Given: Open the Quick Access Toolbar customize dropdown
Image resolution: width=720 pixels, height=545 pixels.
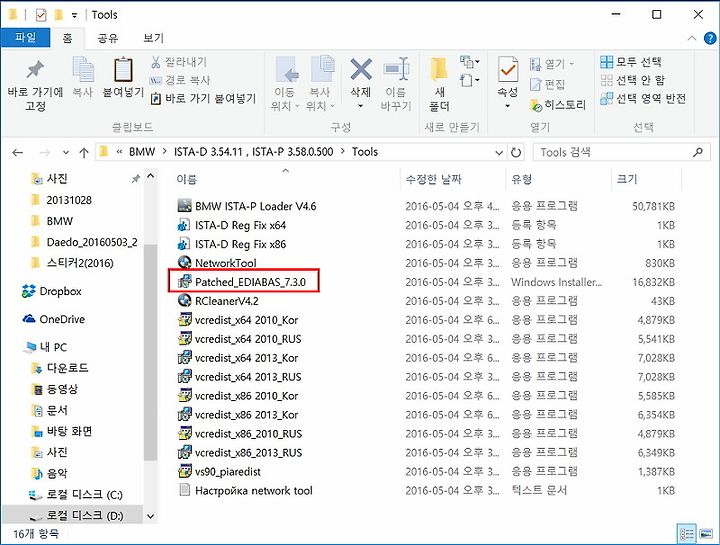Looking at the screenshot, I should point(74,15).
